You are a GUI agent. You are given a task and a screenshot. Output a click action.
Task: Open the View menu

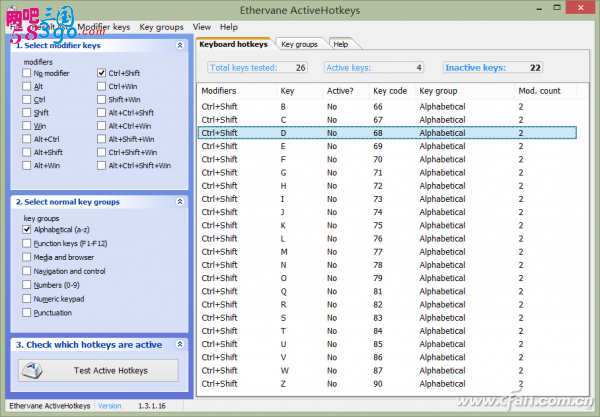point(202,27)
